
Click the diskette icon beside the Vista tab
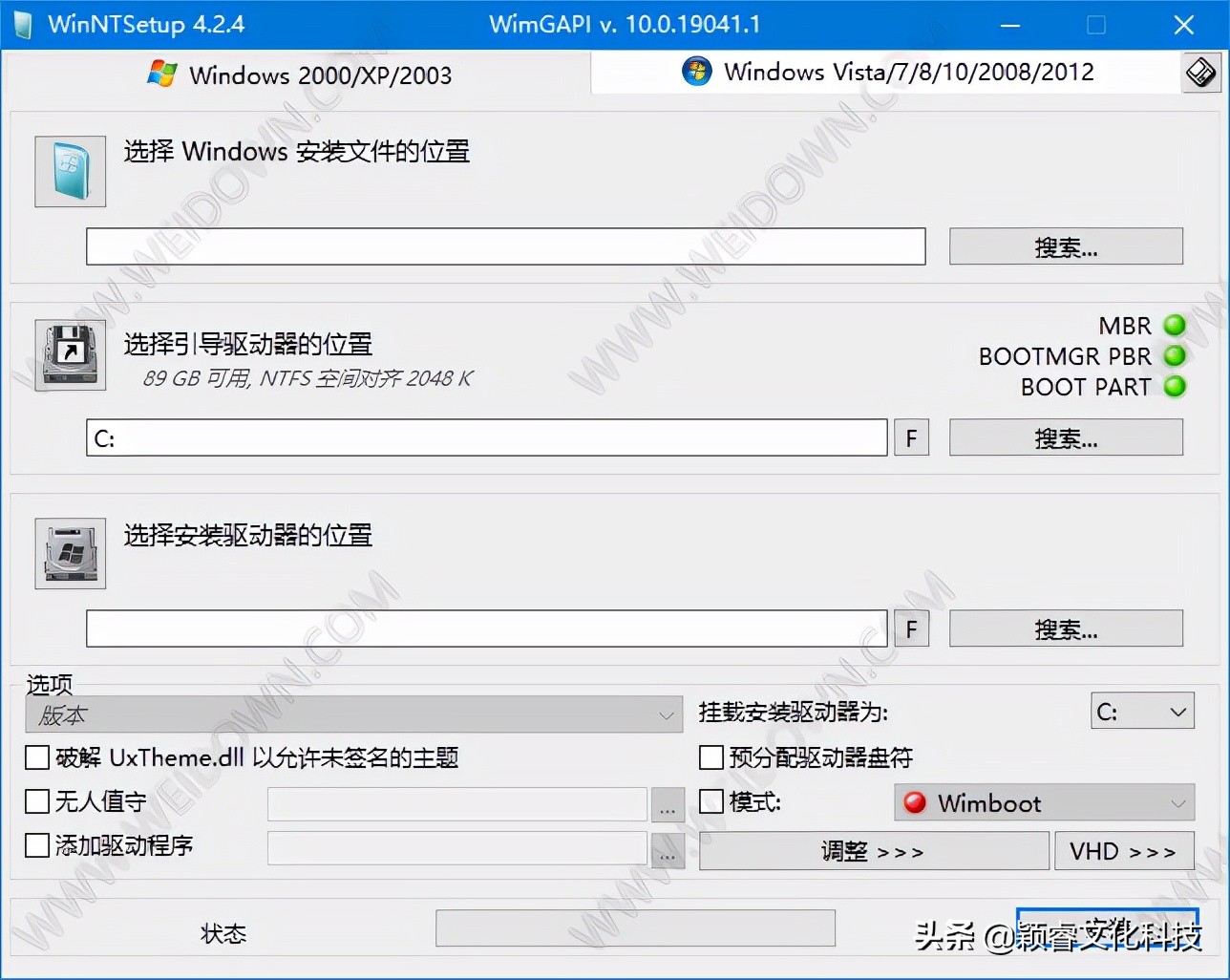tap(1201, 72)
